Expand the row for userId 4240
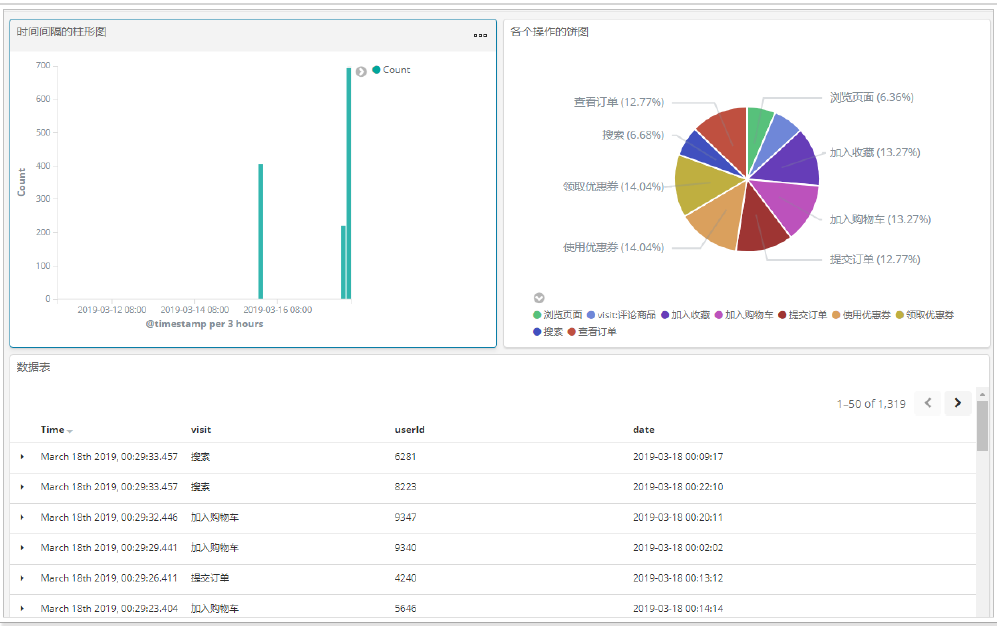Screen dimensions: 997x628 22,578
